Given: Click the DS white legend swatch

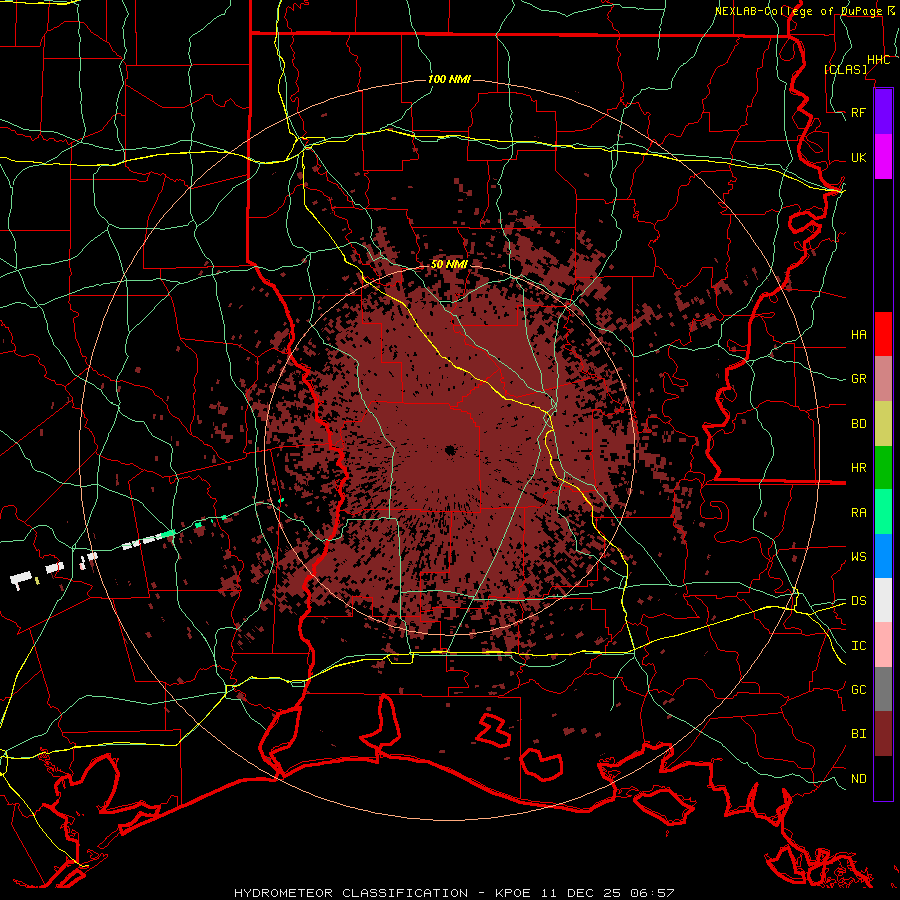Looking at the screenshot, I should (x=883, y=600).
